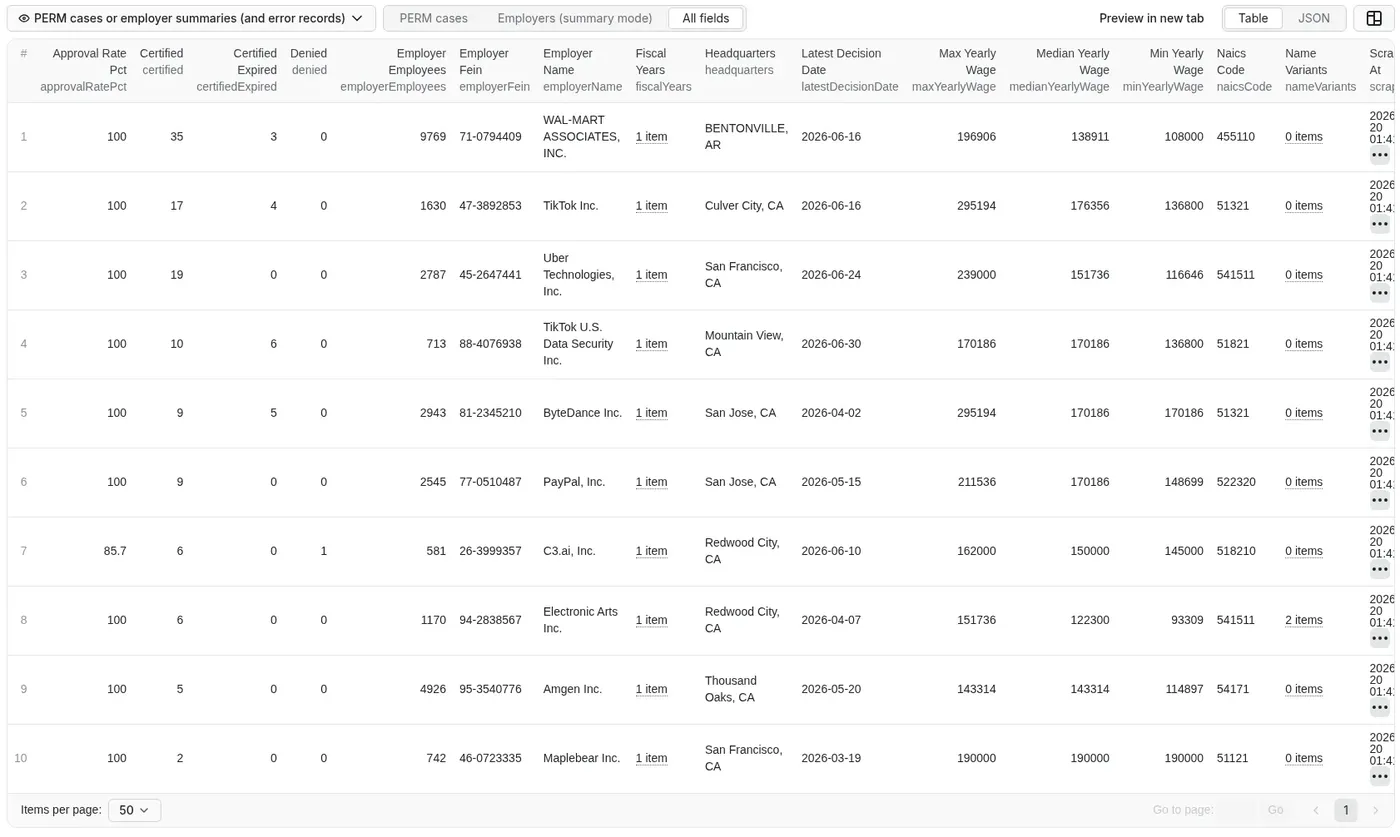
Task: Click the min yearly wage value 93309
Action: (1187, 620)
